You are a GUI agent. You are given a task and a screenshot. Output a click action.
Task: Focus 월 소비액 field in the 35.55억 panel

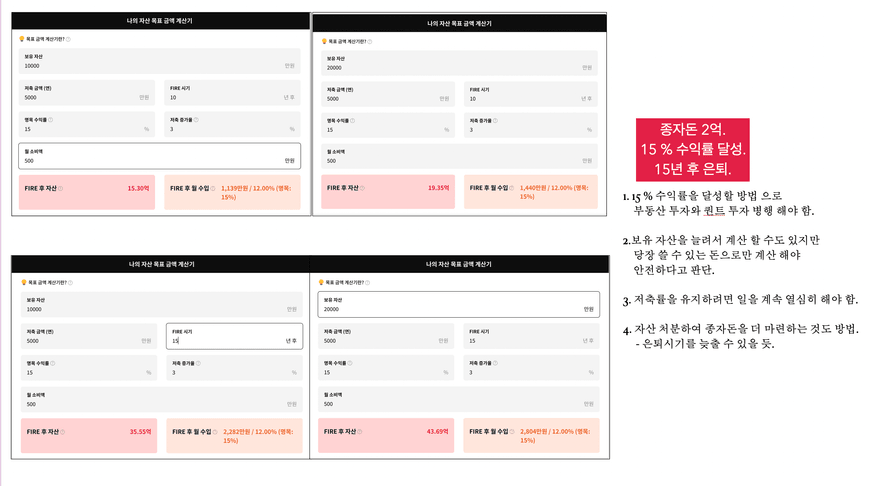pyautogui.click(x=161, y=399)
